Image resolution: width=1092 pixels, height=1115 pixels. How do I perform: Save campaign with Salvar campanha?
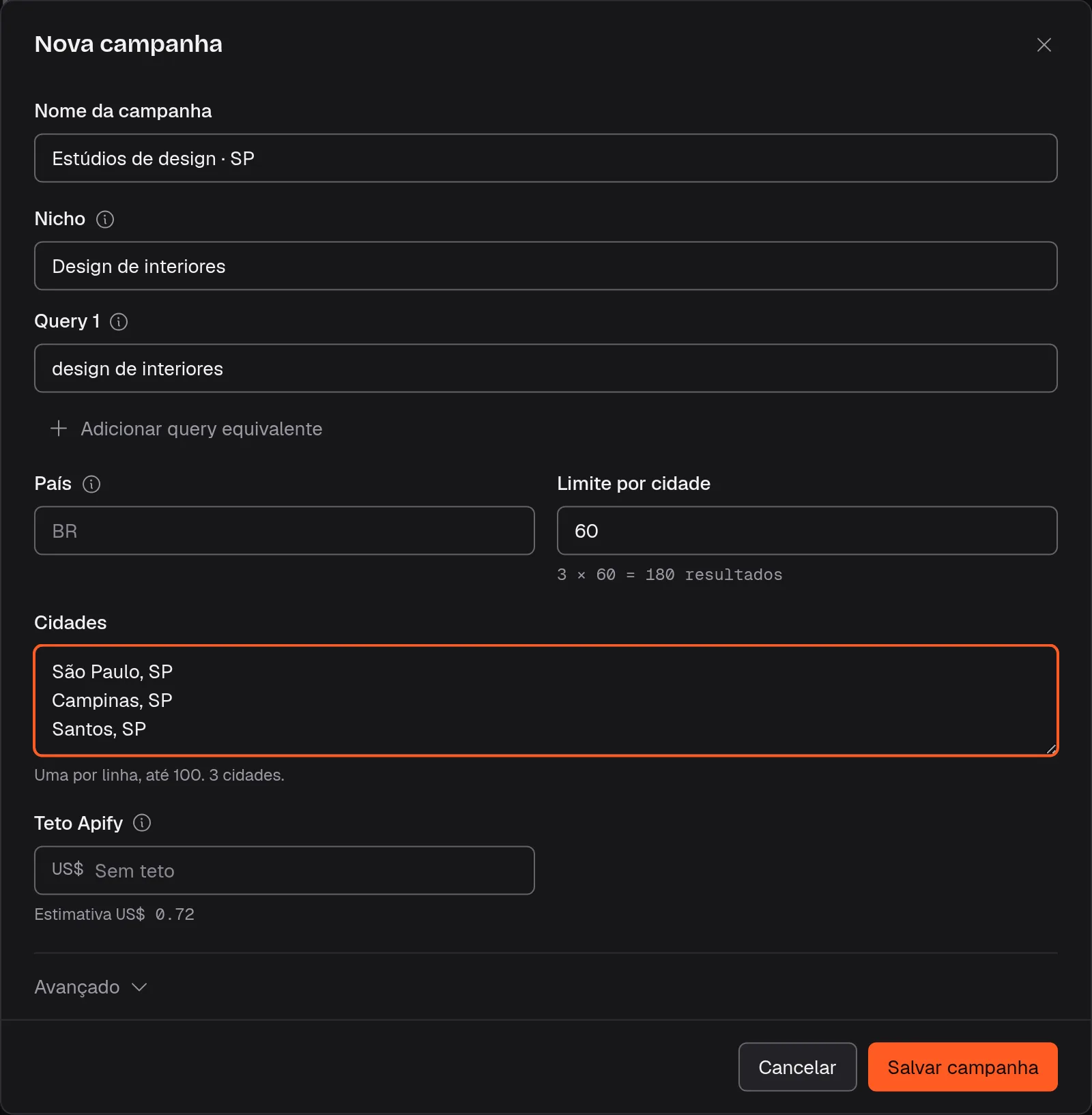963,1067
